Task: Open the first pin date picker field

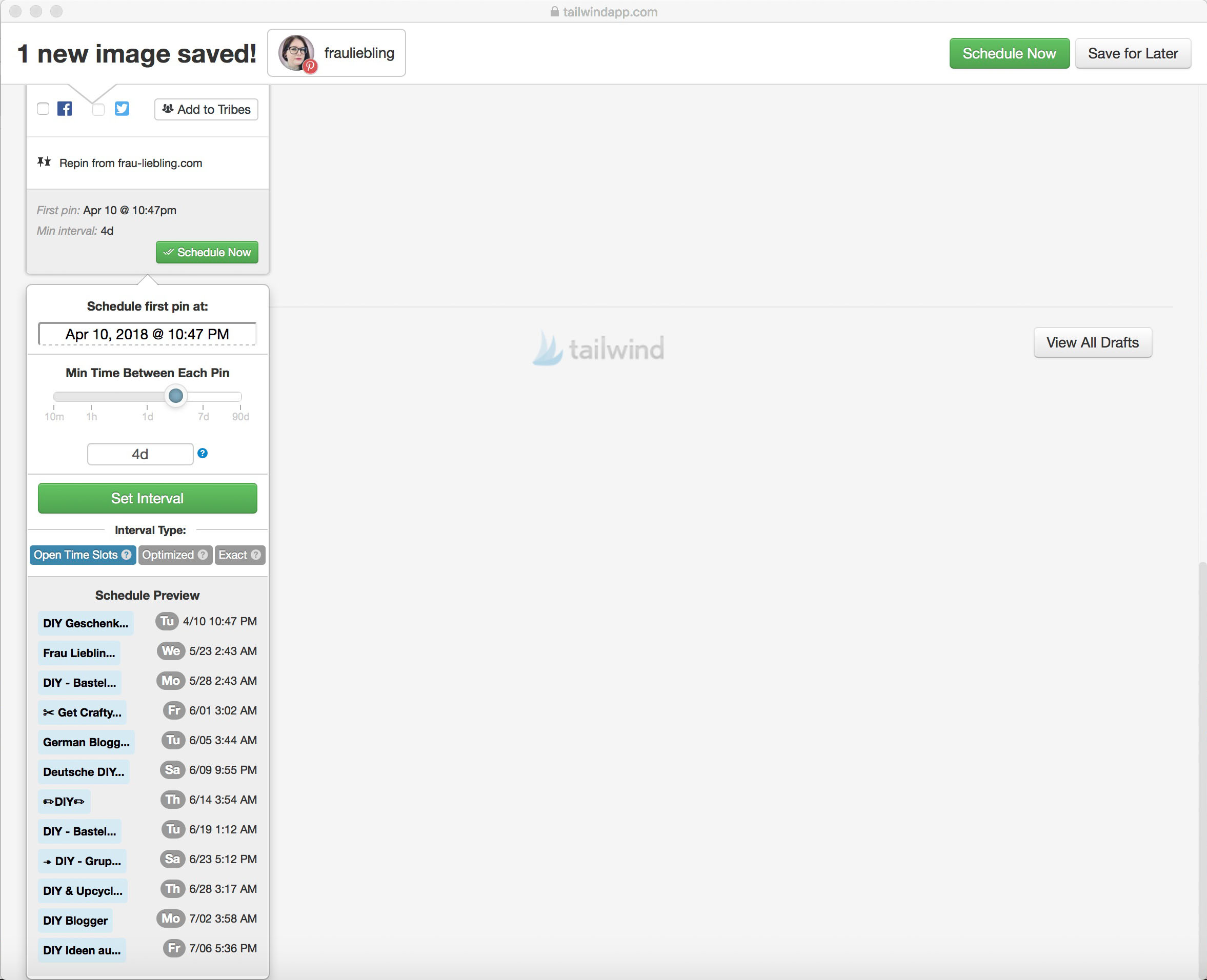Action: (147, 334)
